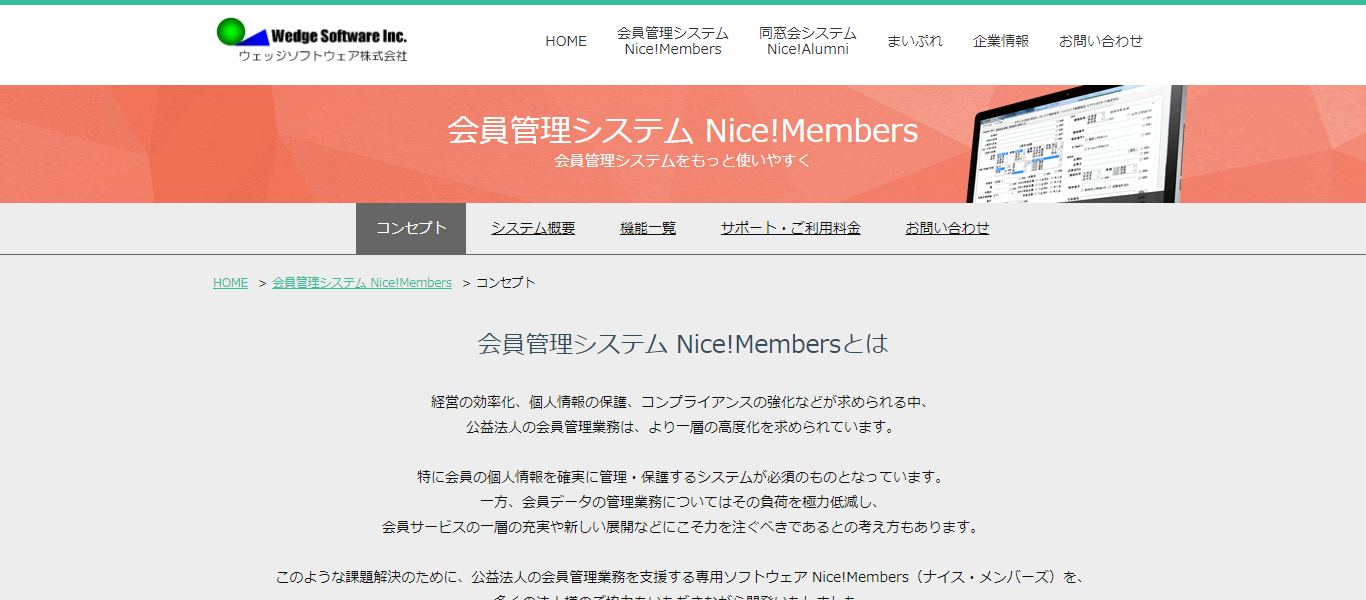
Task: Open 会員管理システム Nice!Members navigation item
Action: [x=670, y=41]
